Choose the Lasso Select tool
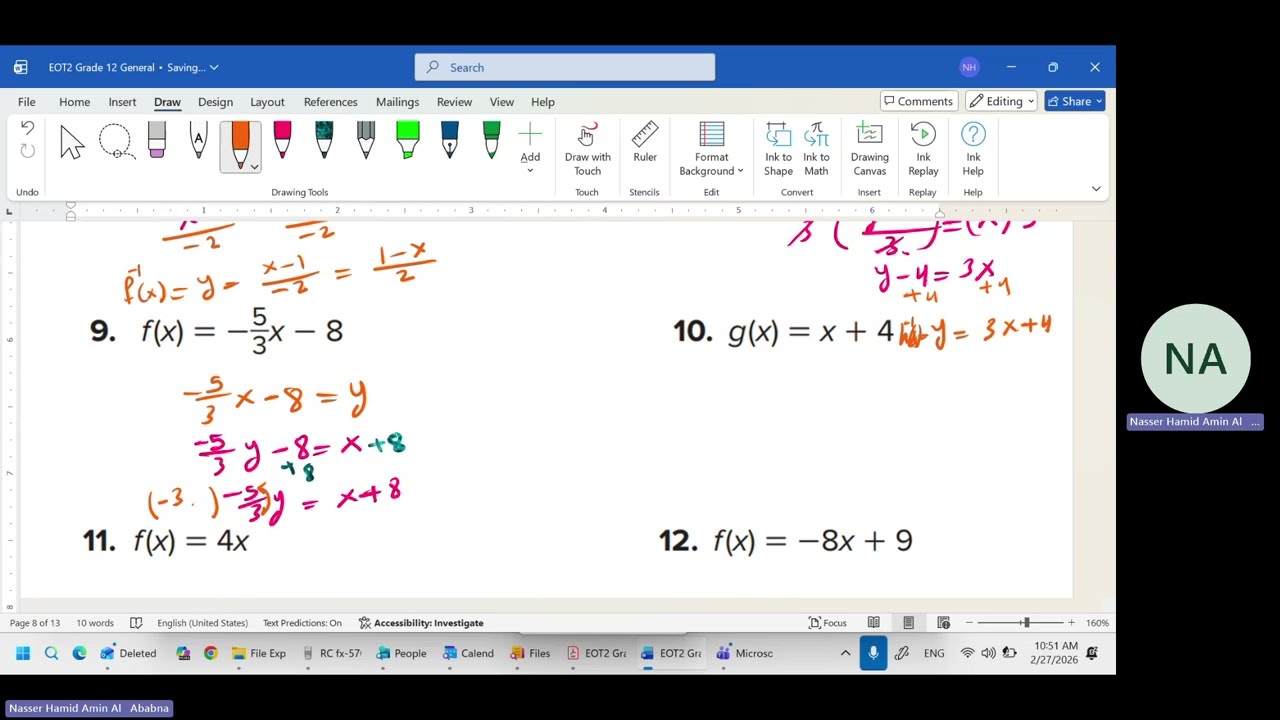1280x720 pixels. pyautogui.click(x=115, y=142)
